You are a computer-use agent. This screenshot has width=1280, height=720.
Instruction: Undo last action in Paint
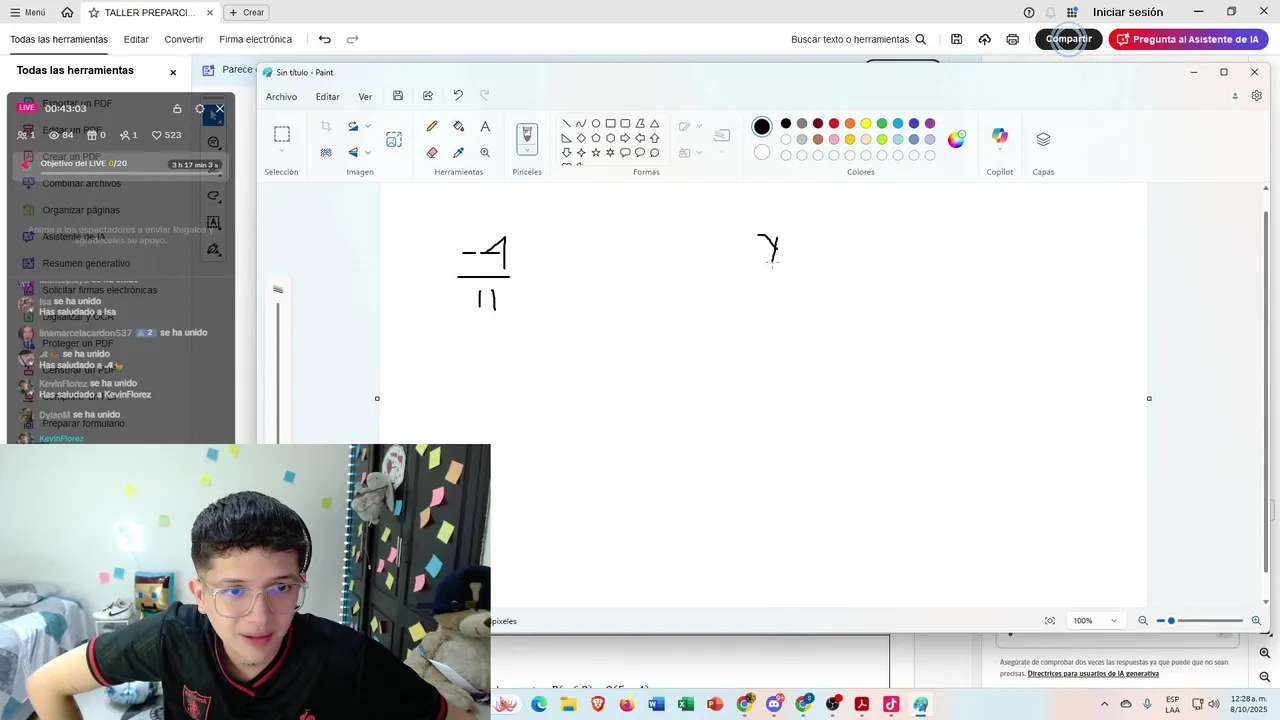tap(458, 96)
